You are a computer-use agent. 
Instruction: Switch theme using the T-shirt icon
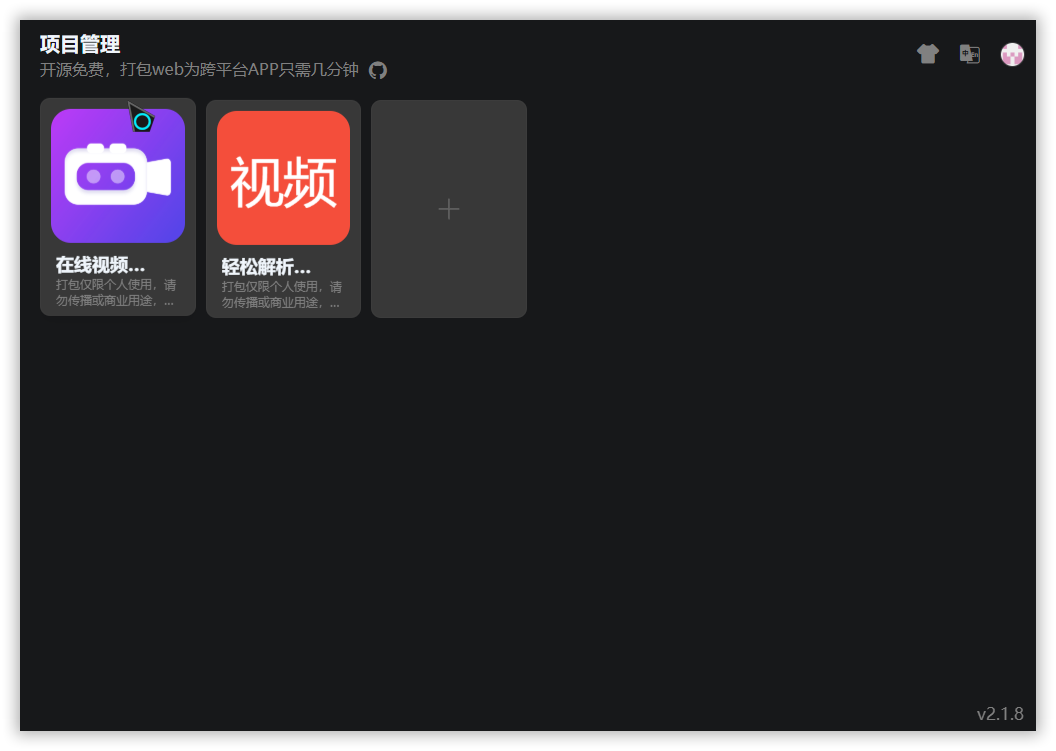click(927, 54)
